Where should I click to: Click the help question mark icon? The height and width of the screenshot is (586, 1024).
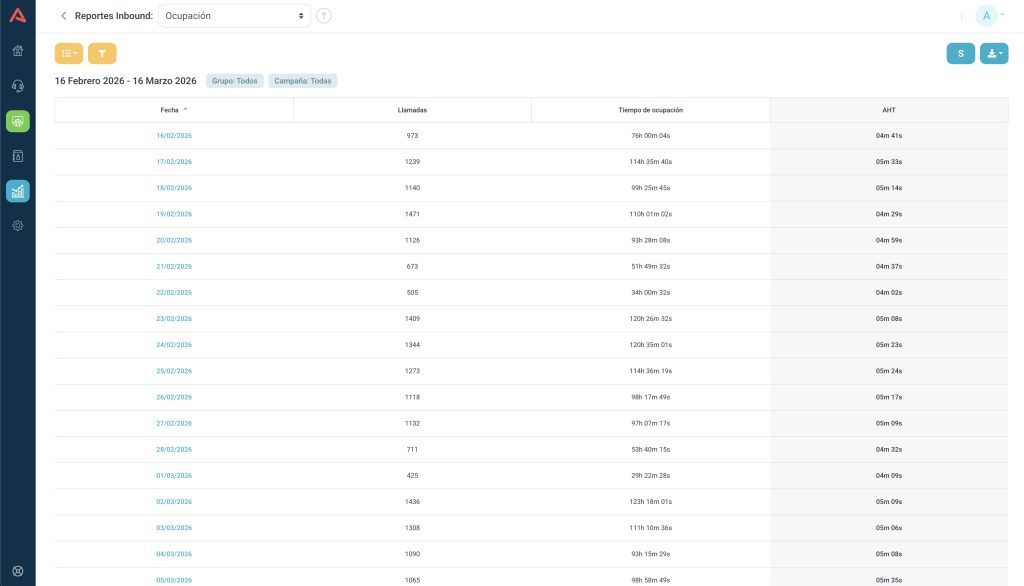[323, 16]
